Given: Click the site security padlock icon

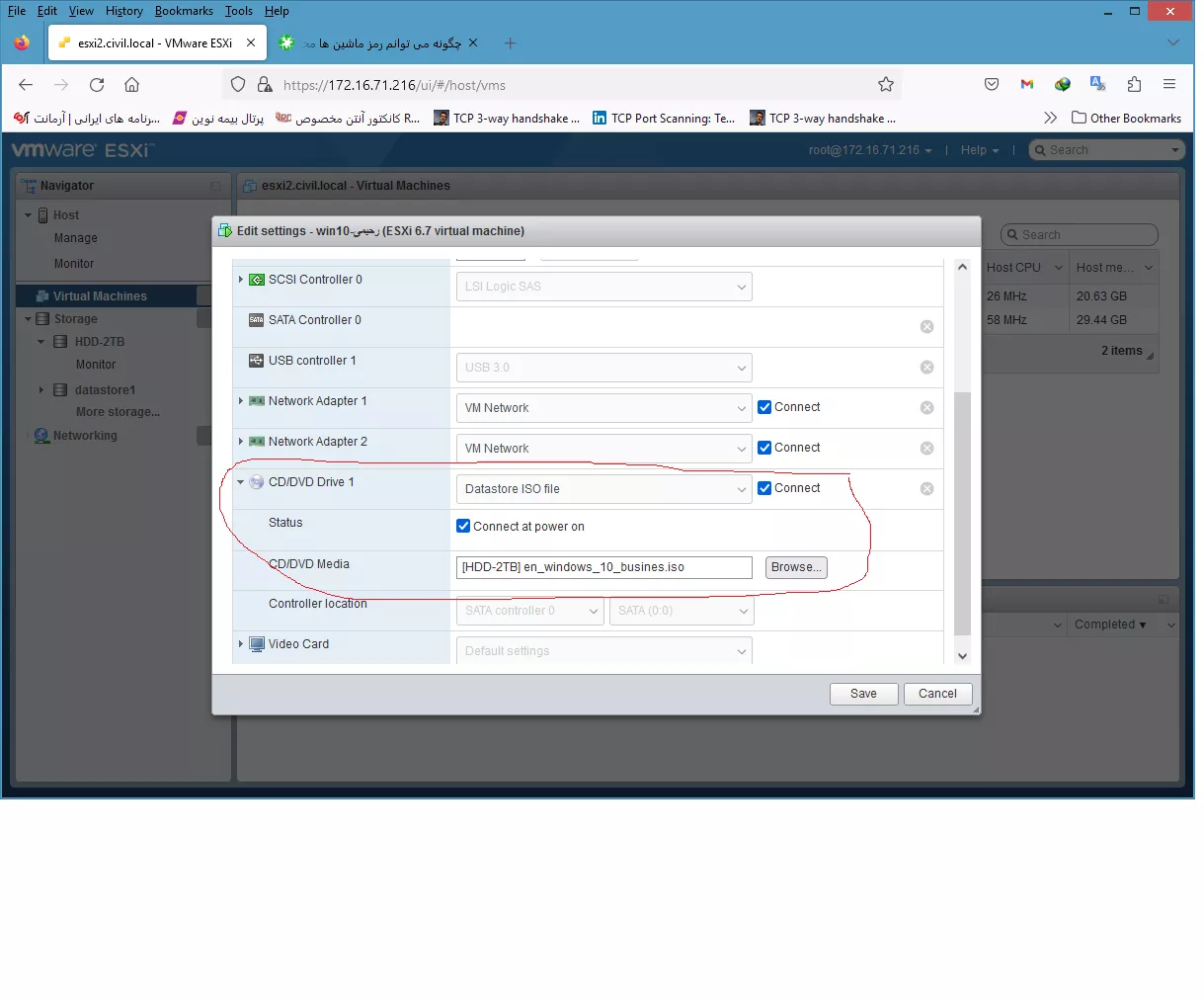Looking at the screenshot, I should click(265, 85).
